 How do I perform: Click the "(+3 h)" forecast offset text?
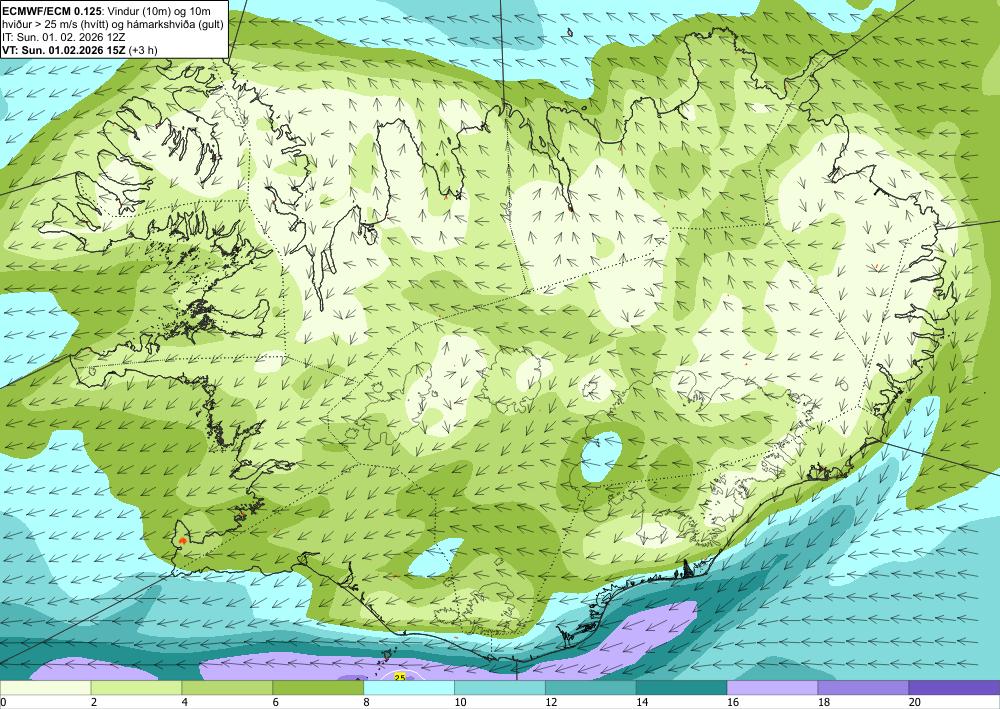[x=143, y=50]
